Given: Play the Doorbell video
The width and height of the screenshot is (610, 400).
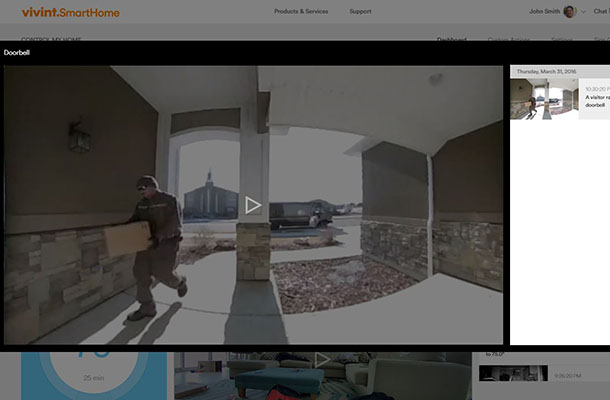Looking at the screenshot, I should [253, 205].
